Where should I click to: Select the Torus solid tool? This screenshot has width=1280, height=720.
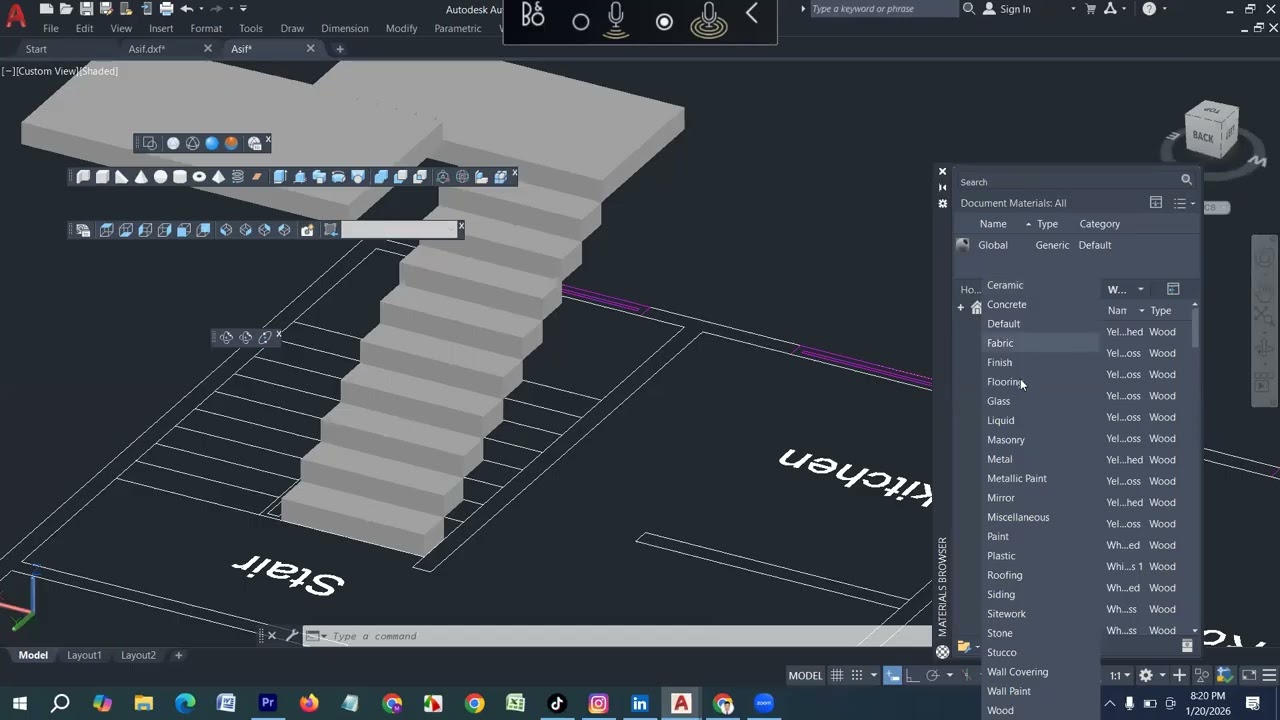[199, 177]
